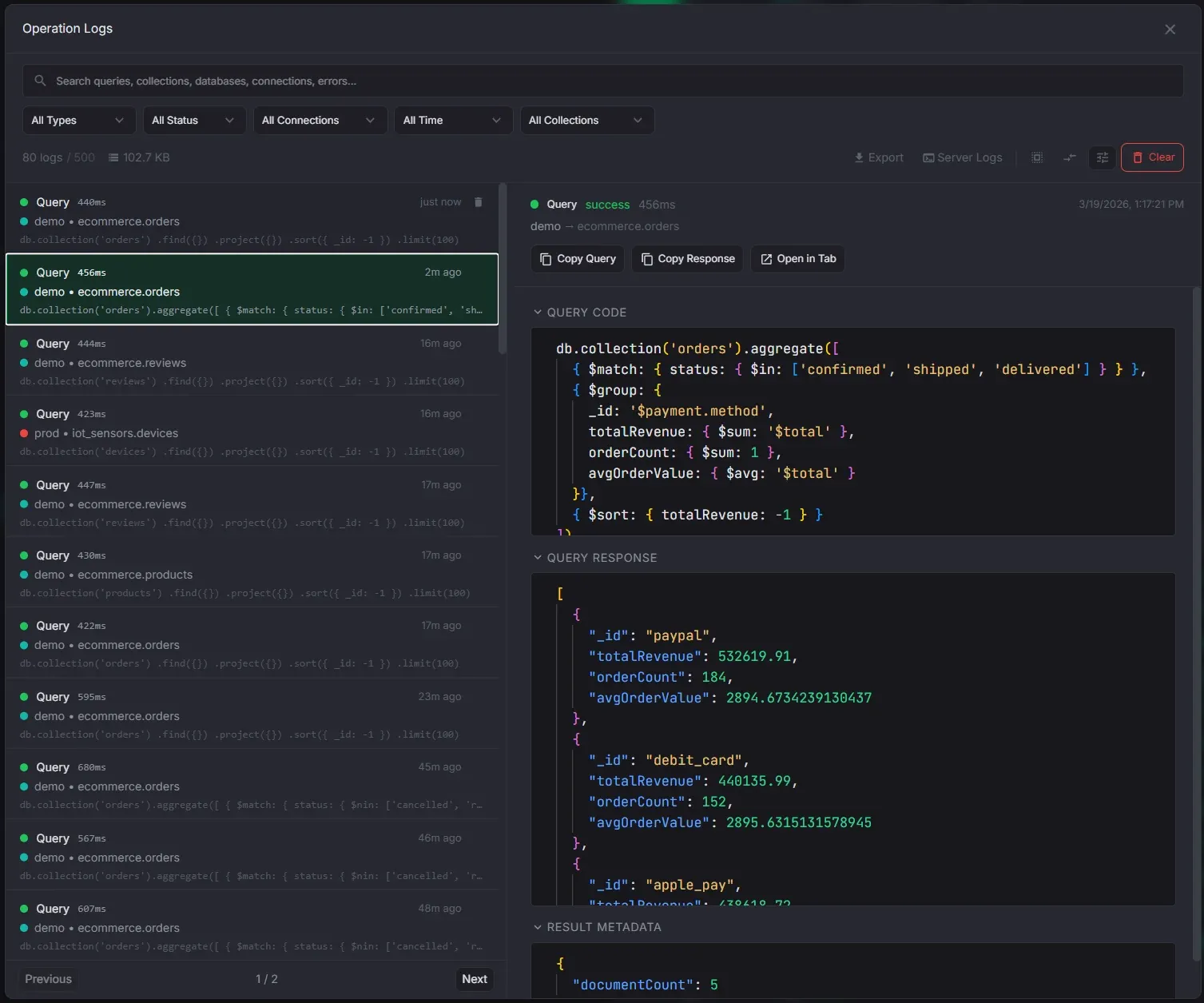Open the query in a new tab

797,259
